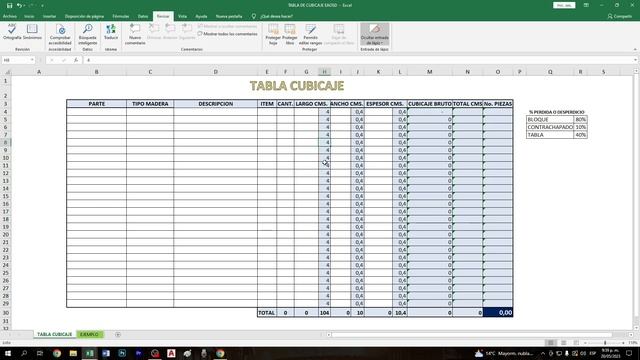Image resolution: width=640 pixels, height=360 pixels.
Task: Run the Ortografía spell check
Action: (x=12, y=32)
